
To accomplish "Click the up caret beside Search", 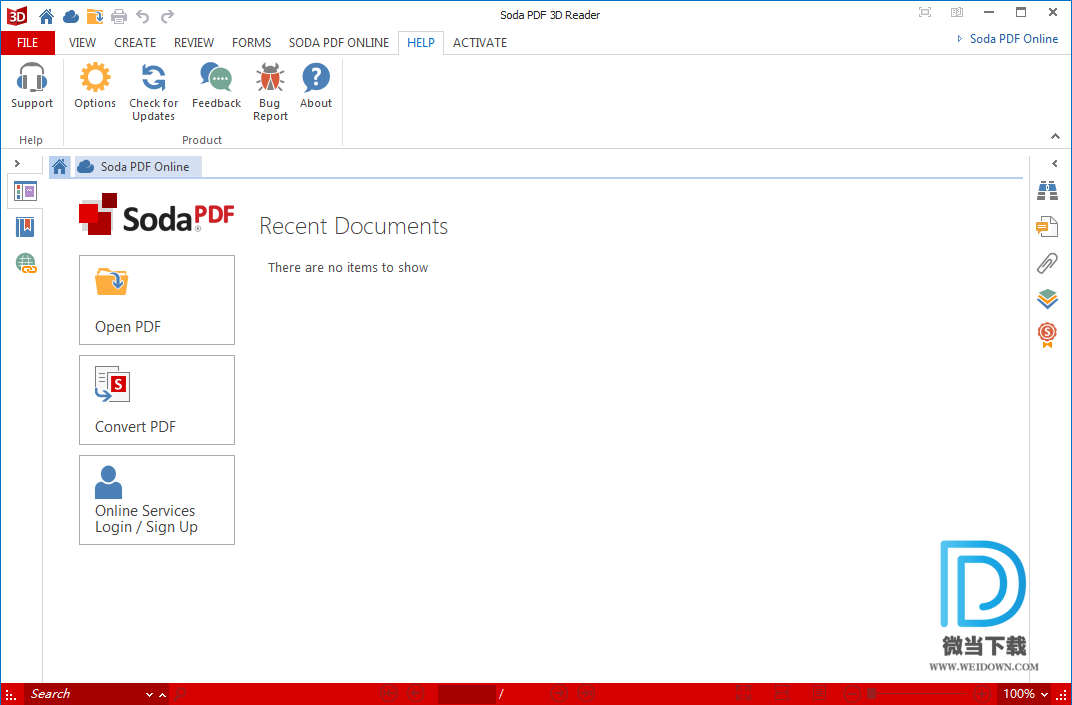I will point(162,695).
